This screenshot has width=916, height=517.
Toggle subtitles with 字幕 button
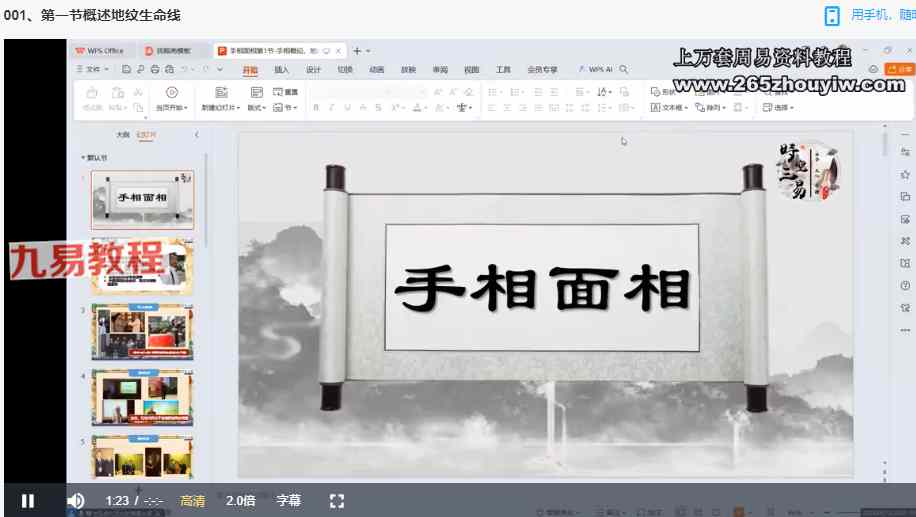[x=288, y=501]
